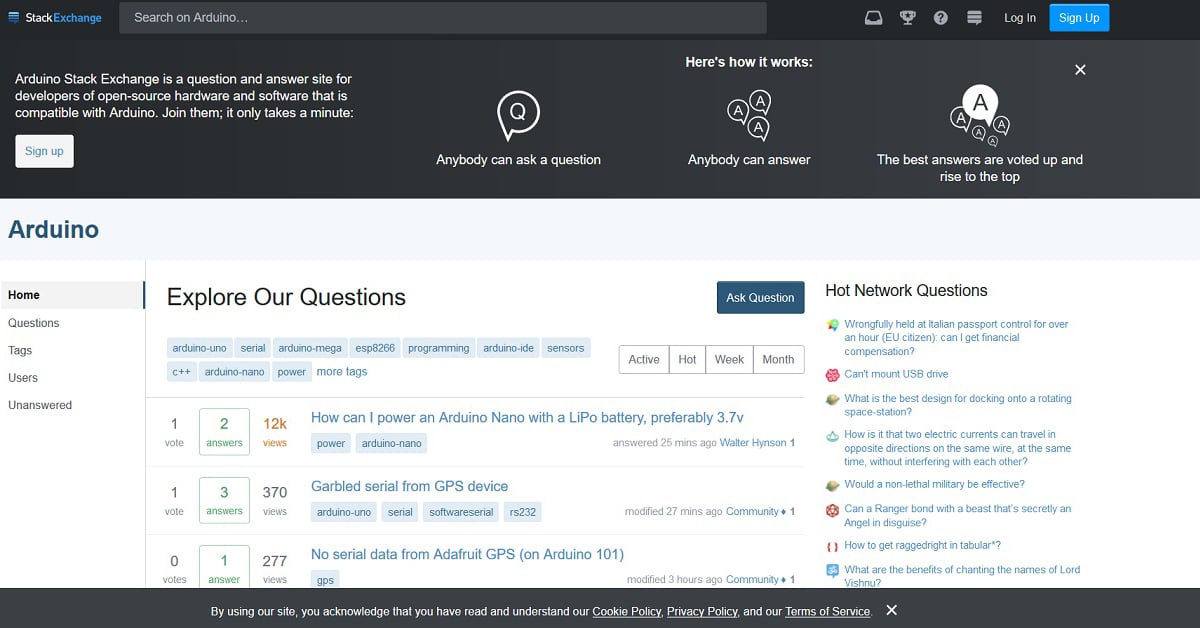1200x628 pixels.
Task: Click site icon beside Can't mount USB drive
Action: [x=832, y=375]
